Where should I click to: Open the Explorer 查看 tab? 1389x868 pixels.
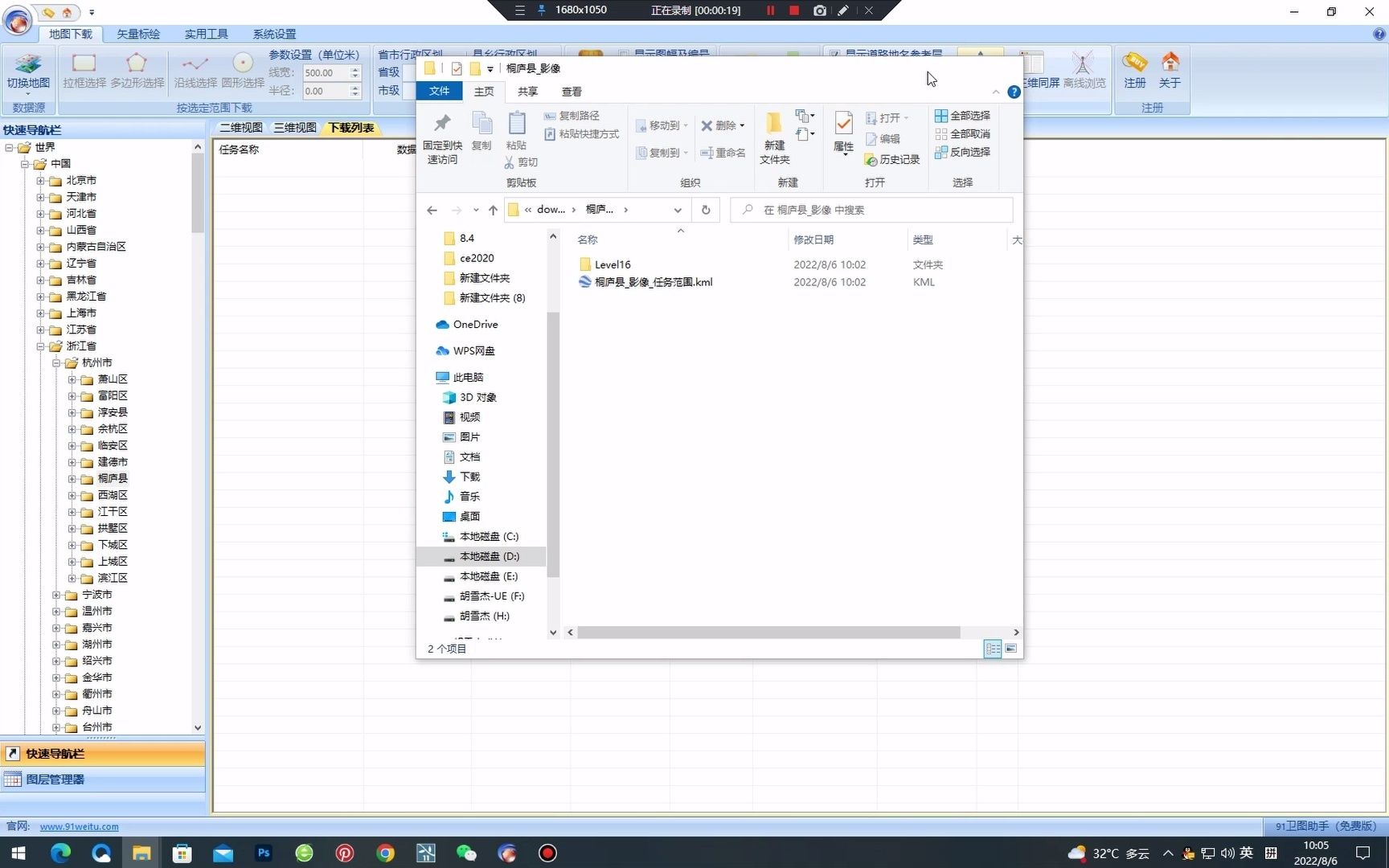[572, 92]
